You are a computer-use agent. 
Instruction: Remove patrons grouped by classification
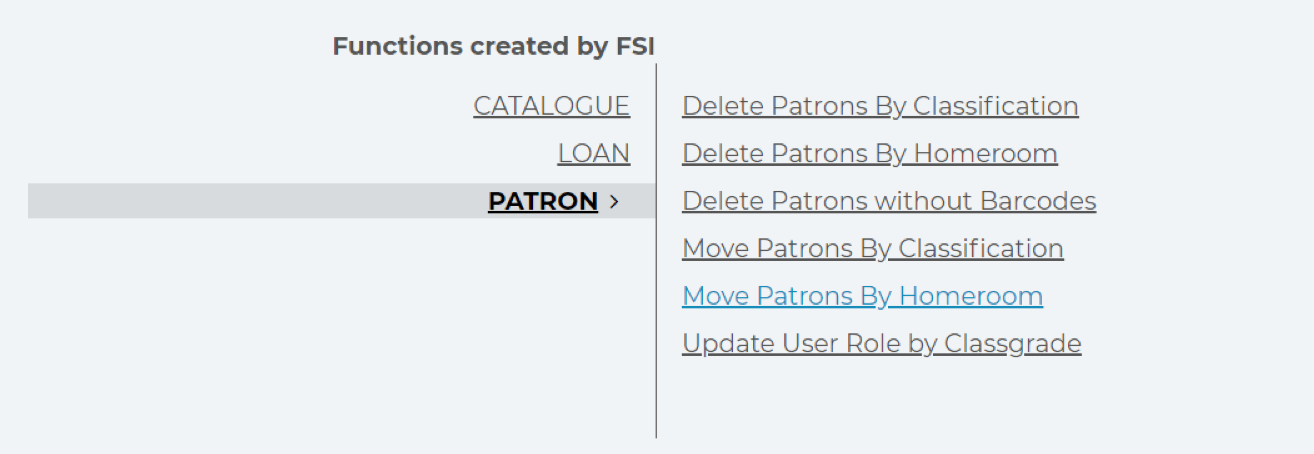point(880,106)
